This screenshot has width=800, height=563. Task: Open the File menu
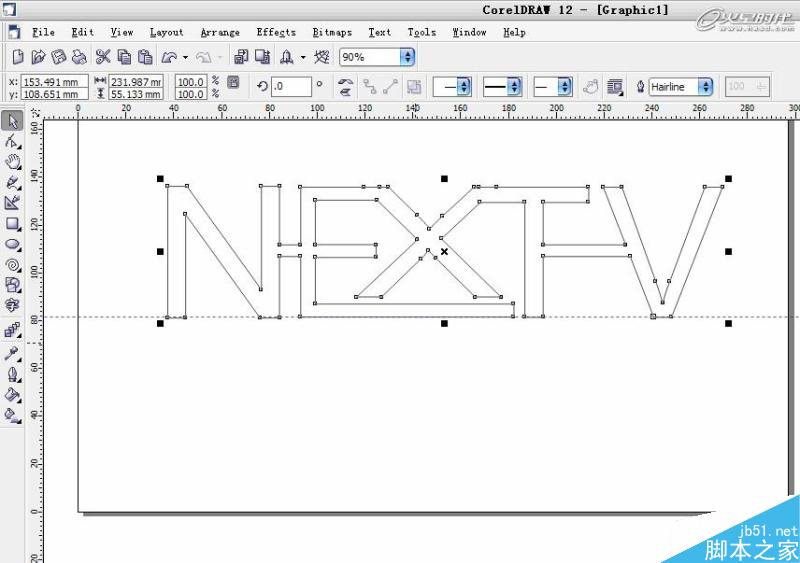click(x=43, y=32)
